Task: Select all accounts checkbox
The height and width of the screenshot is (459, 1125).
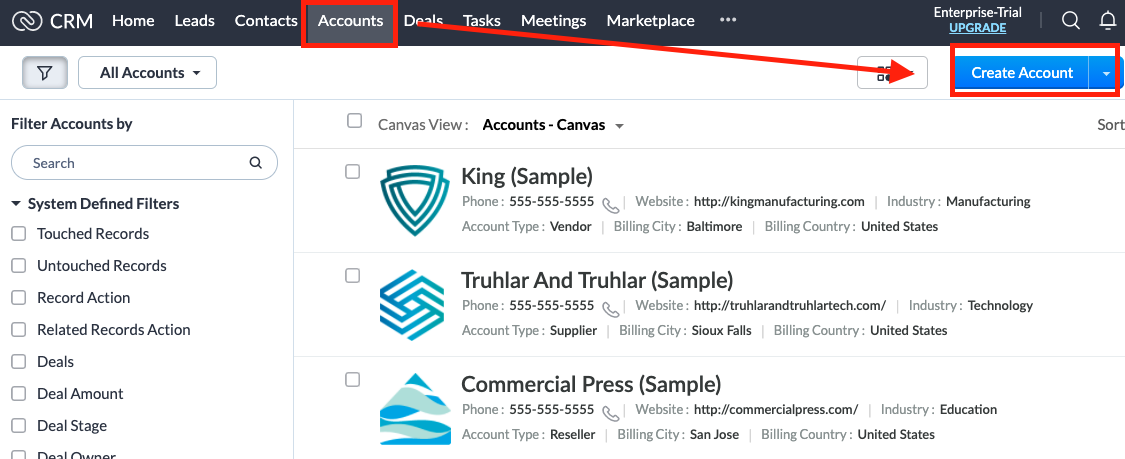Action: pos(354,120)
